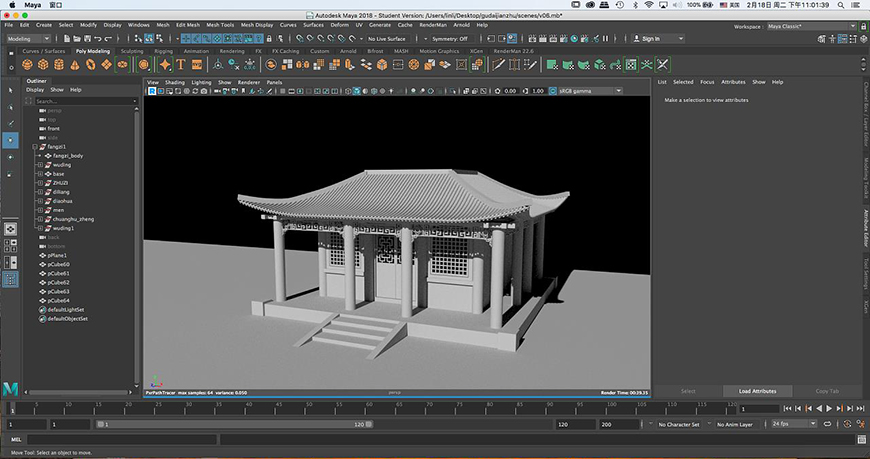870x459 pixels.
Task: Play the timeline forward
Action: point(829,408)
